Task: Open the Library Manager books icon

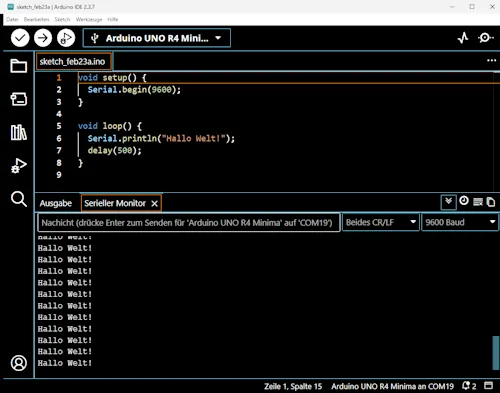Action: 19,132
